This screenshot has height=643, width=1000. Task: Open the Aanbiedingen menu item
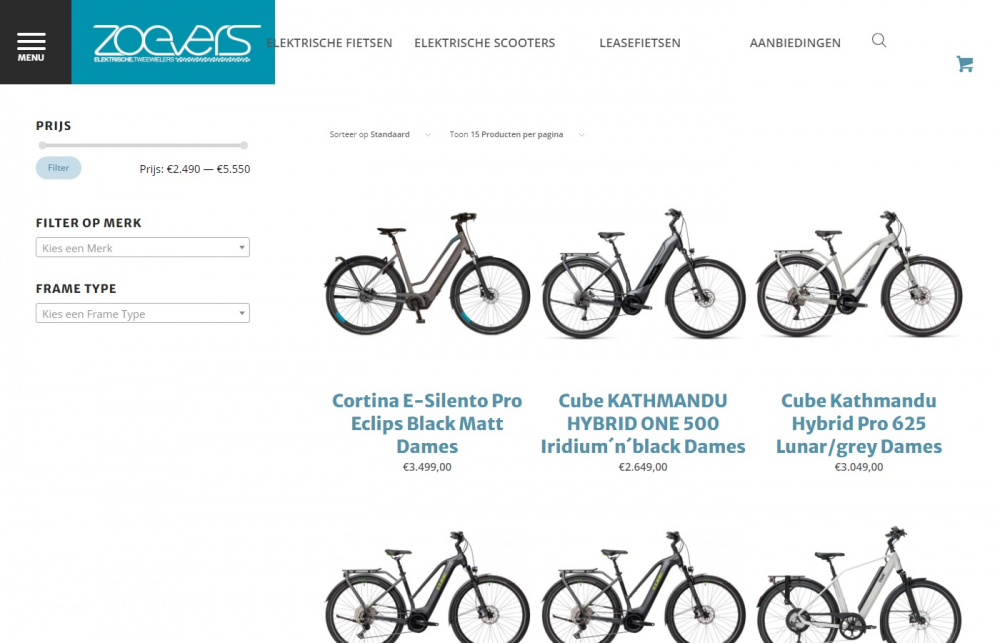pyautogui.click(x=795, y=43)
